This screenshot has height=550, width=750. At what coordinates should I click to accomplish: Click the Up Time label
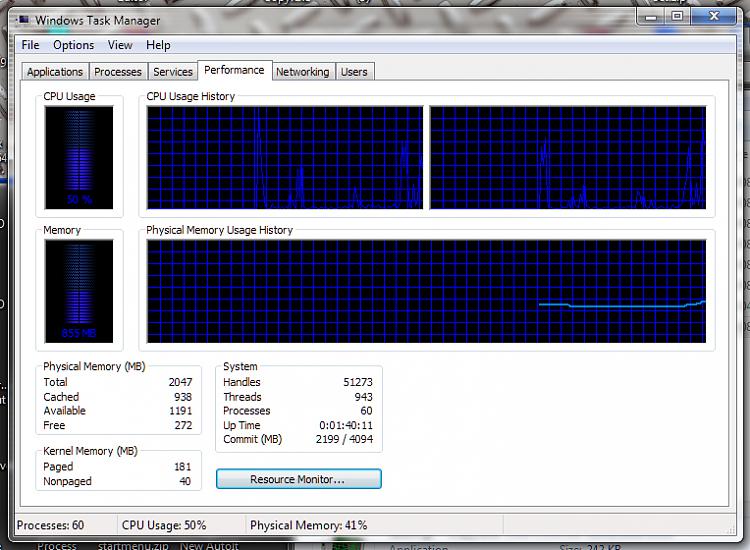pos(242,425)
